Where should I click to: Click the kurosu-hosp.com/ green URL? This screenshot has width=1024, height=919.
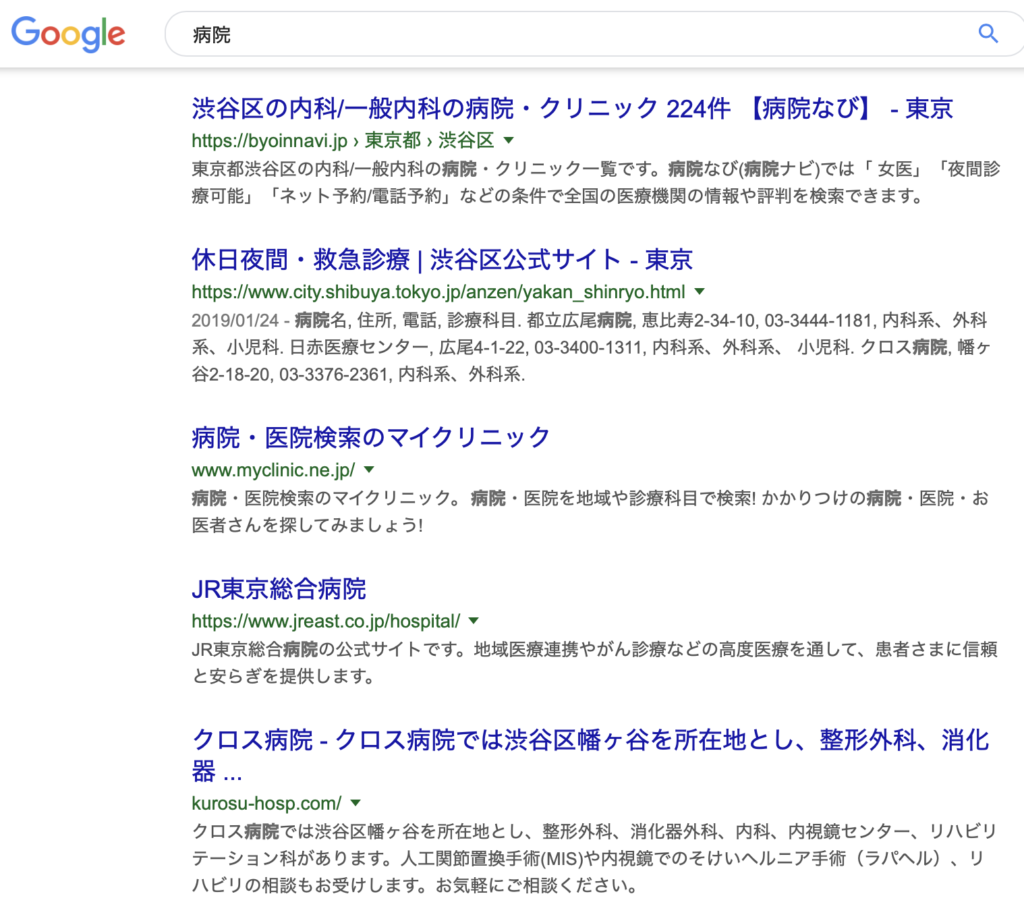click(266, 803)
